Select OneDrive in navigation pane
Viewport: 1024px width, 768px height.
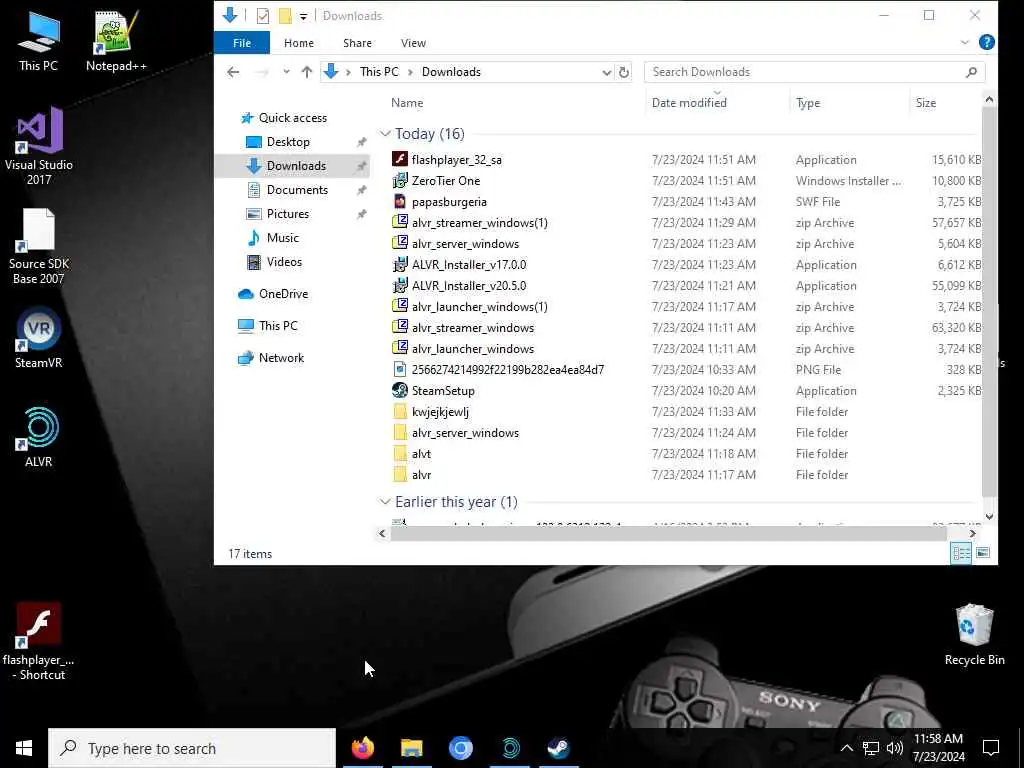click(282, 293)
